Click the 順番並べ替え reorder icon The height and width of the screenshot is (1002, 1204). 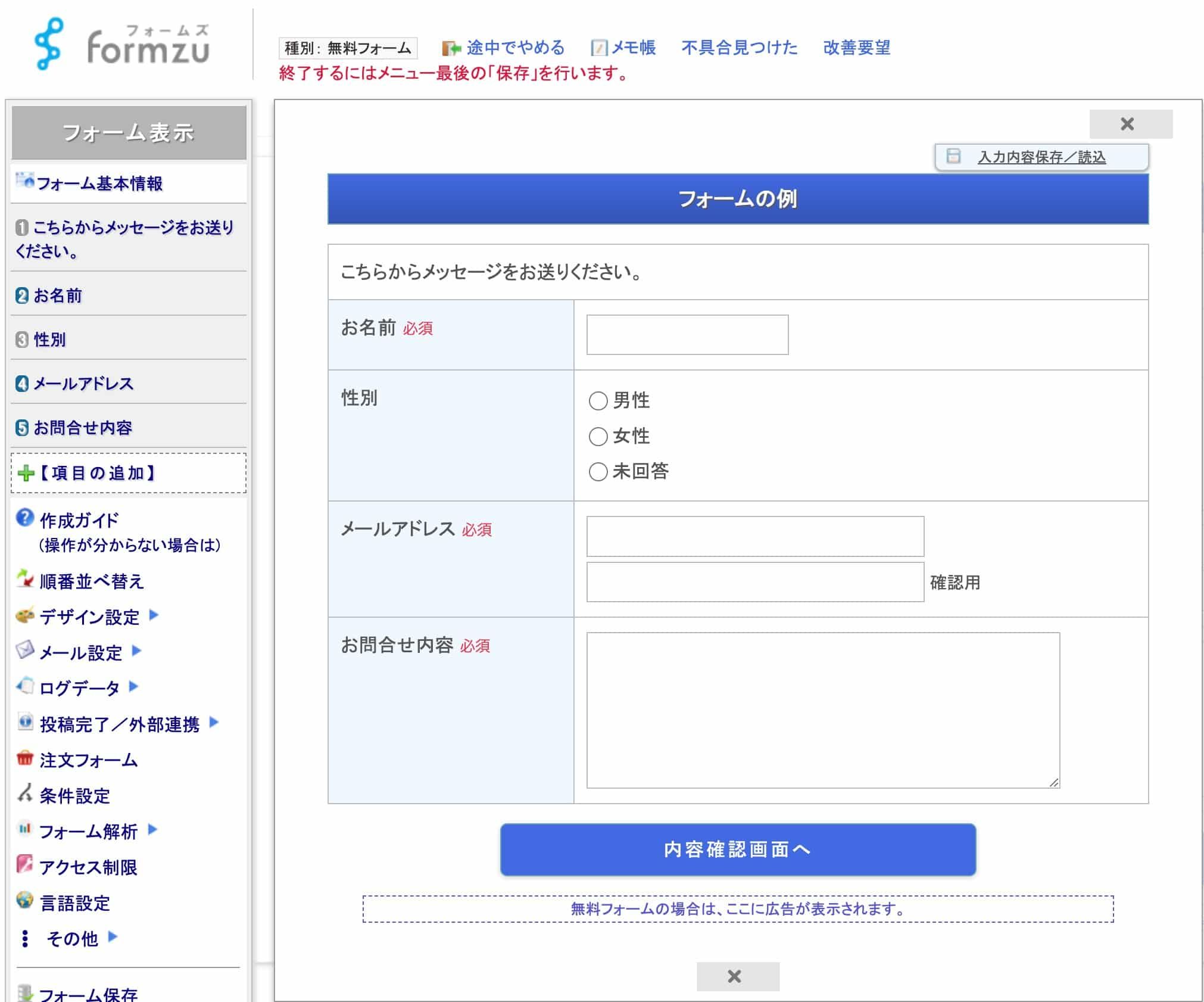pos(25,579)
